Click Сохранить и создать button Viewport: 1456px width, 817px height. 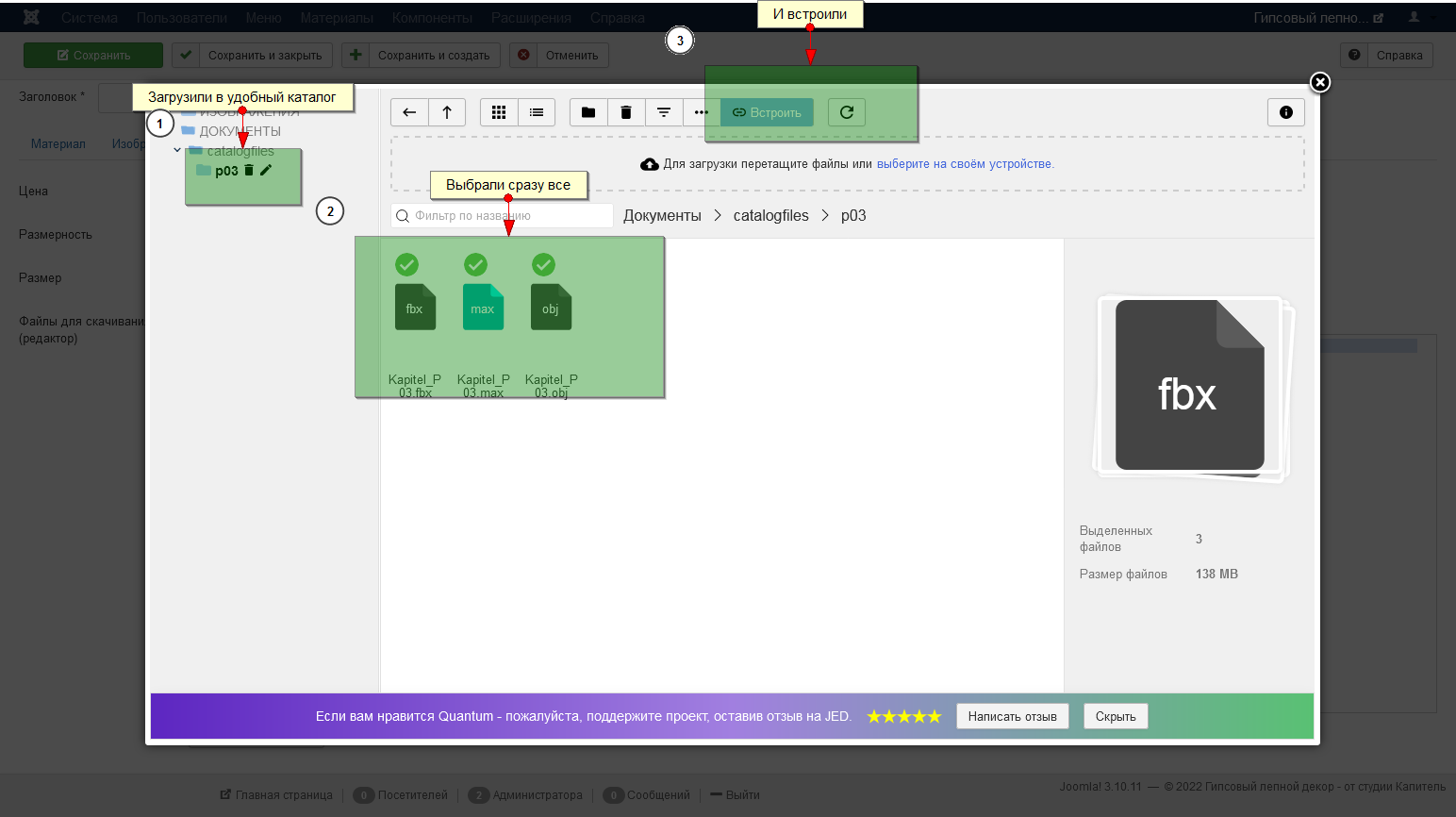point(422,55)
